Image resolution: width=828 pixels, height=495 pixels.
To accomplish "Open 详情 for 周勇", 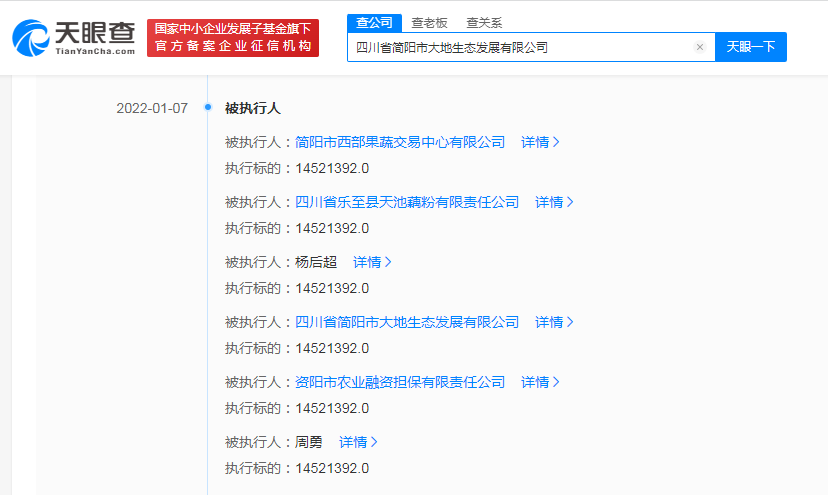I will click(x=358, y=442).
